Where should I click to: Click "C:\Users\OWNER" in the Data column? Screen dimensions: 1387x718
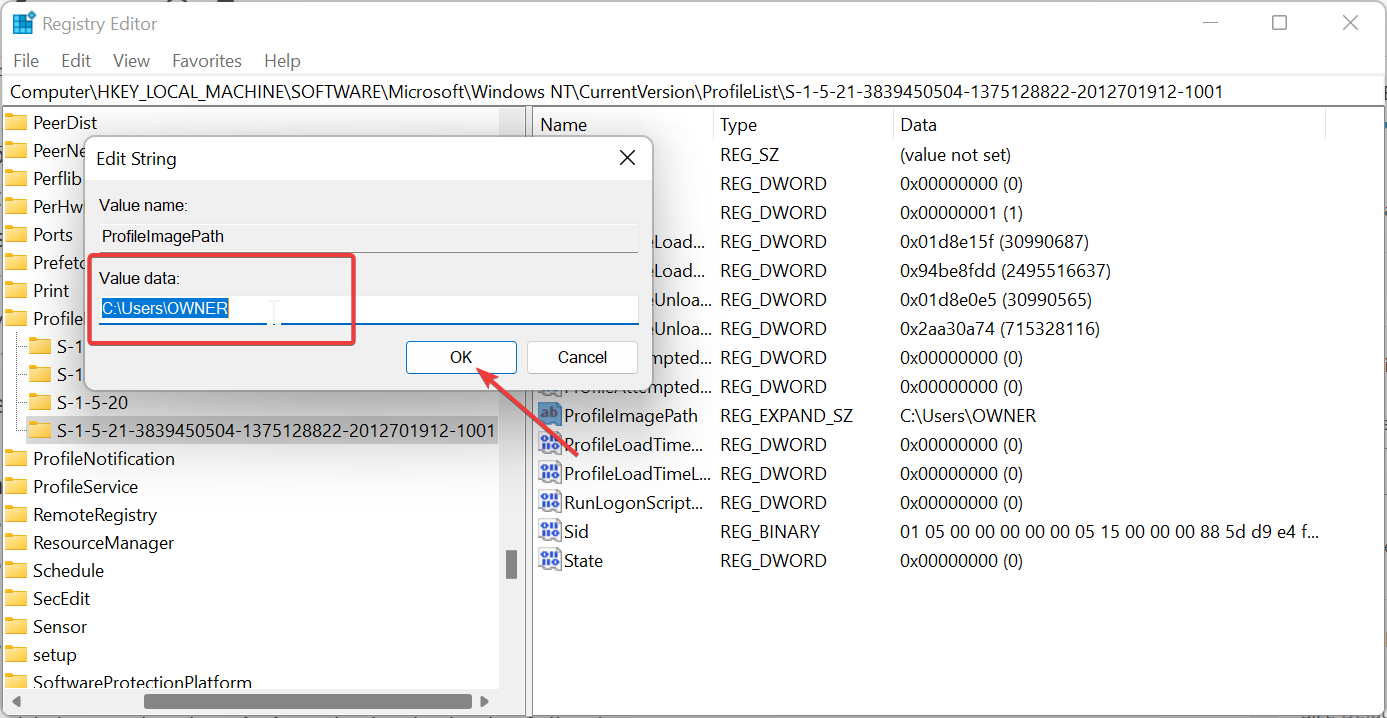(x=968, y=416)
